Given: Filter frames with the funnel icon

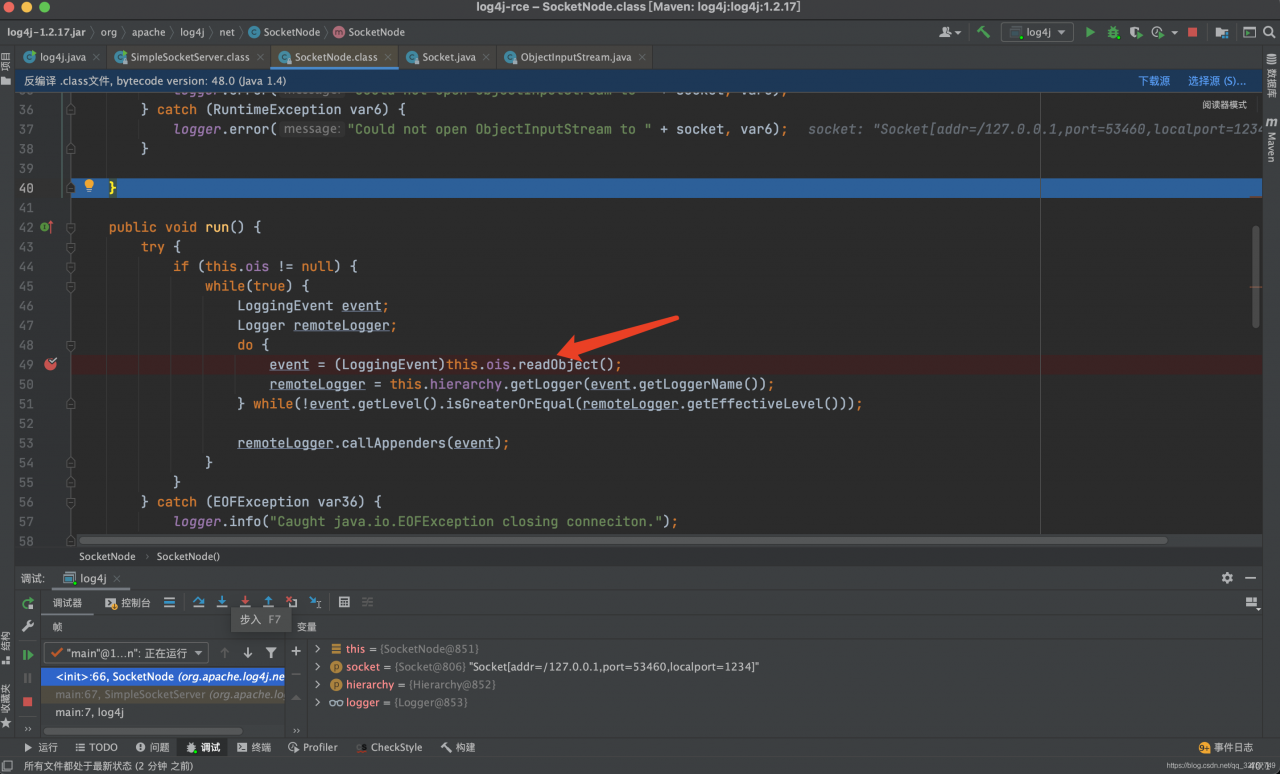Looking at the screenshot, I should (271, 653).
